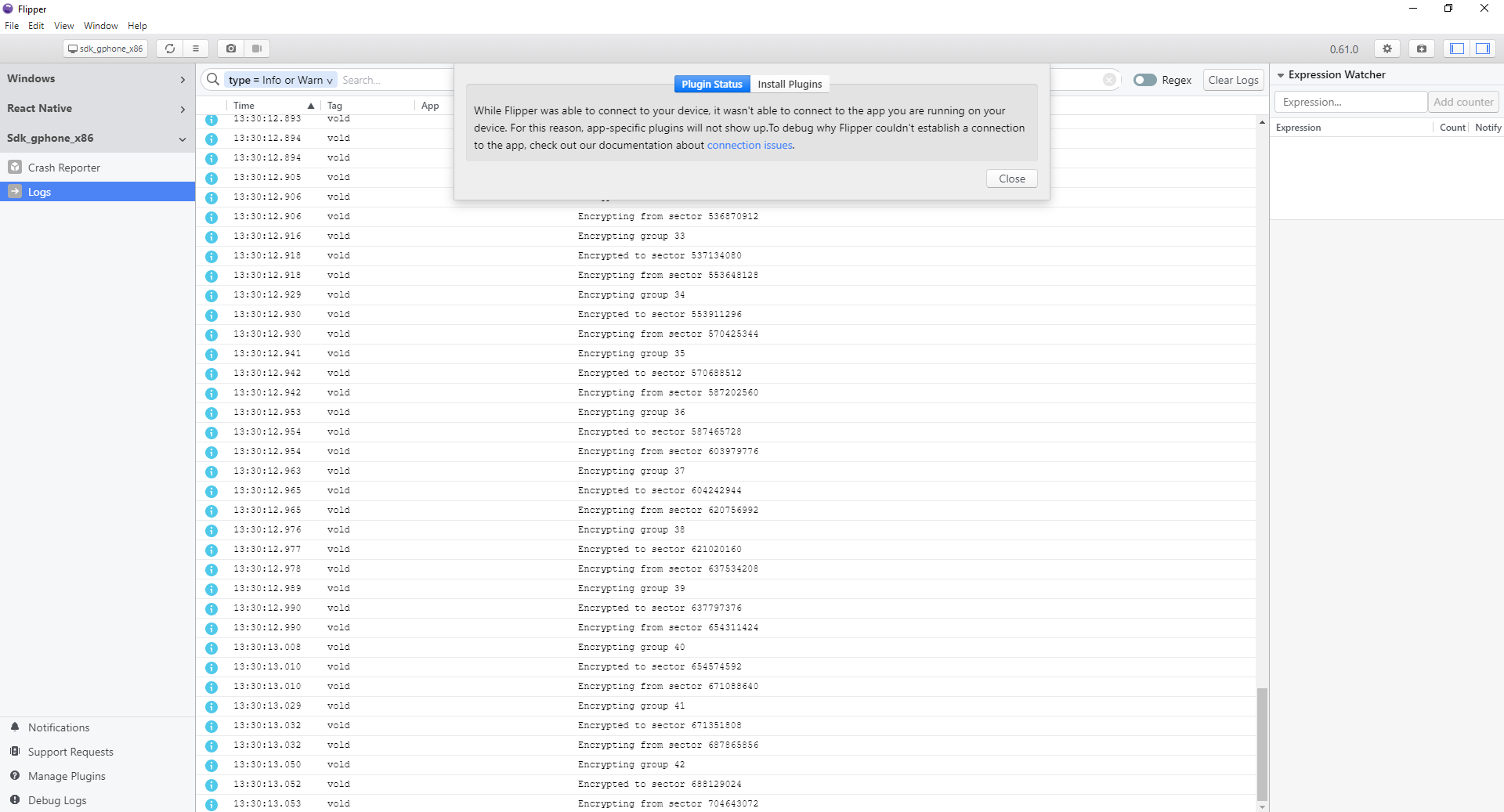
Task: Toggle the right sidebar visibility
Action: 1482,49
